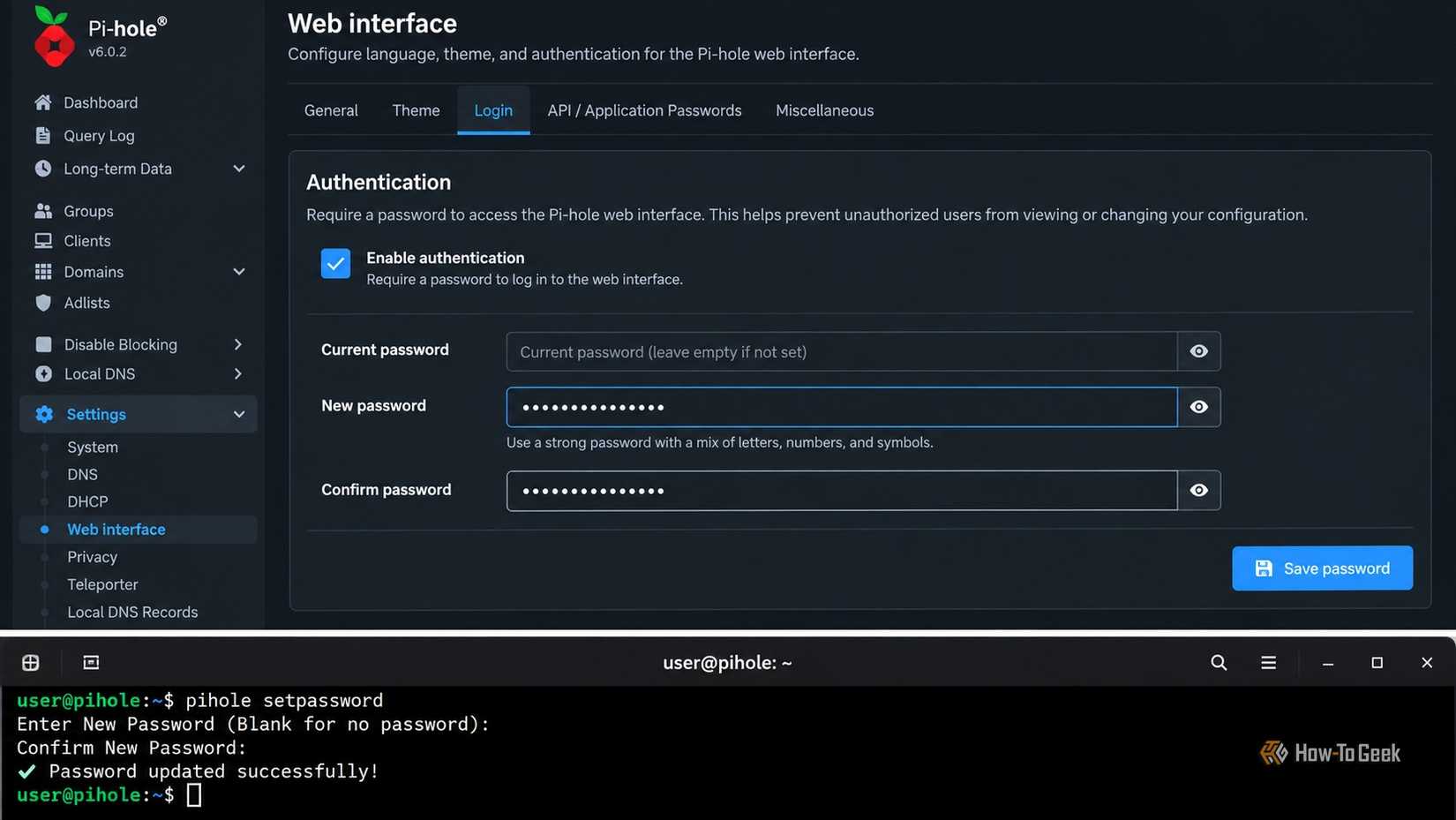Open Dashboard via its house icon

click(x=42, y=102)
